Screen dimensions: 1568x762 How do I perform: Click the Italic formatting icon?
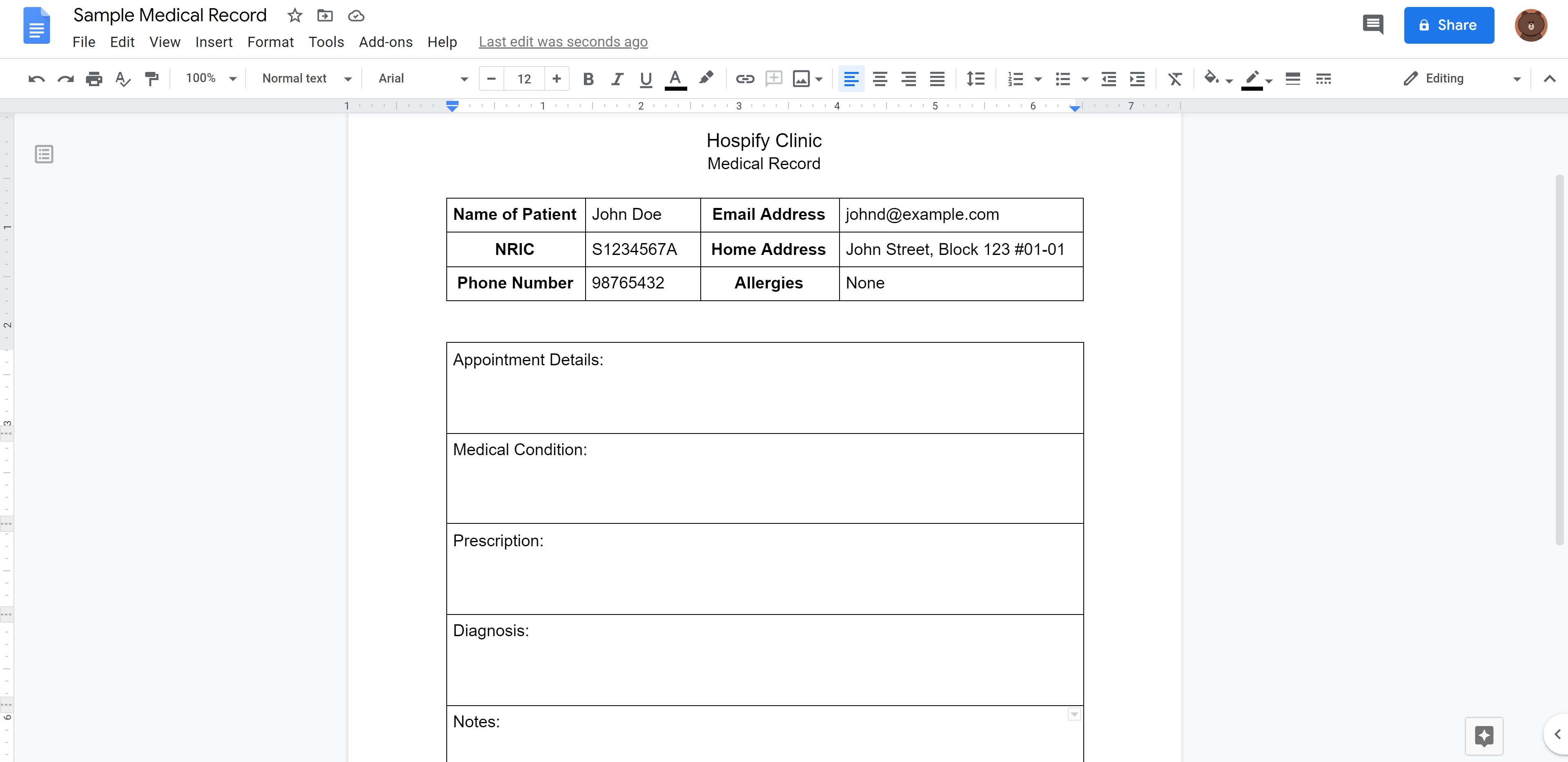616,78
